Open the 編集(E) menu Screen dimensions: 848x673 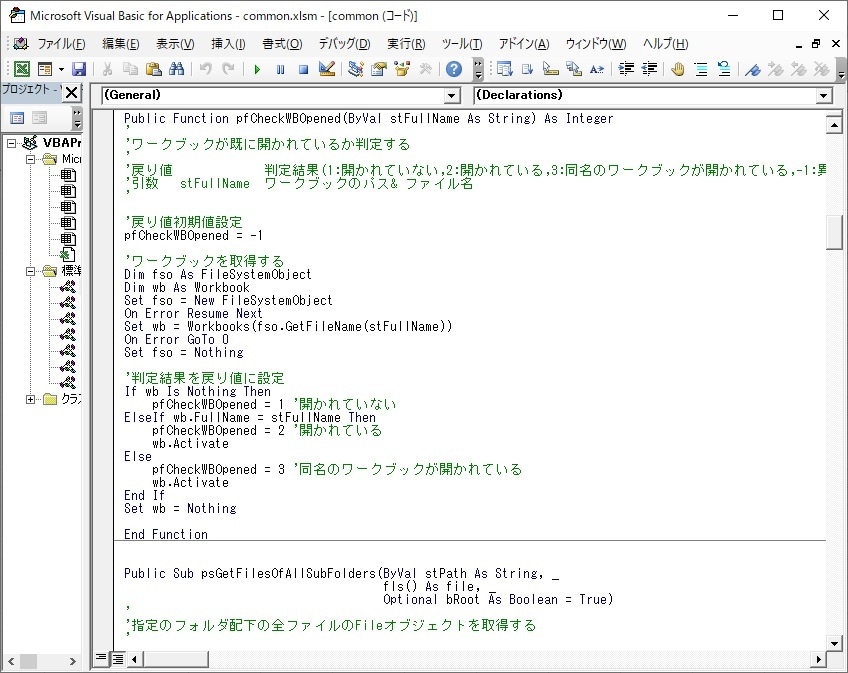click(121, 44)
